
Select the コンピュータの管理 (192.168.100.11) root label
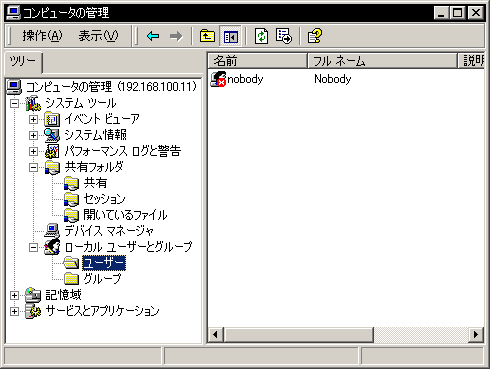point(111,87)
